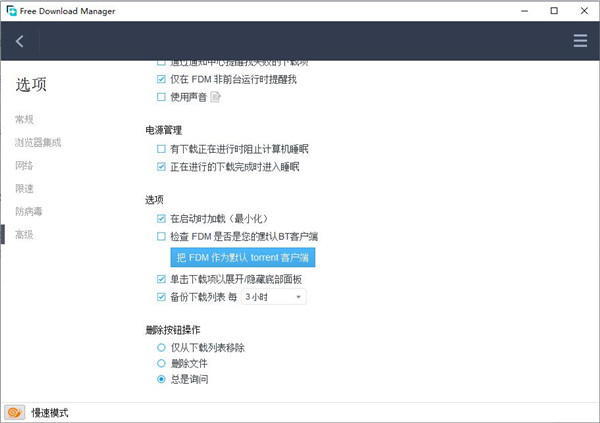
Task: Click 把 FDM 作为默认 torrent 客户端 button
Action: 243,257
